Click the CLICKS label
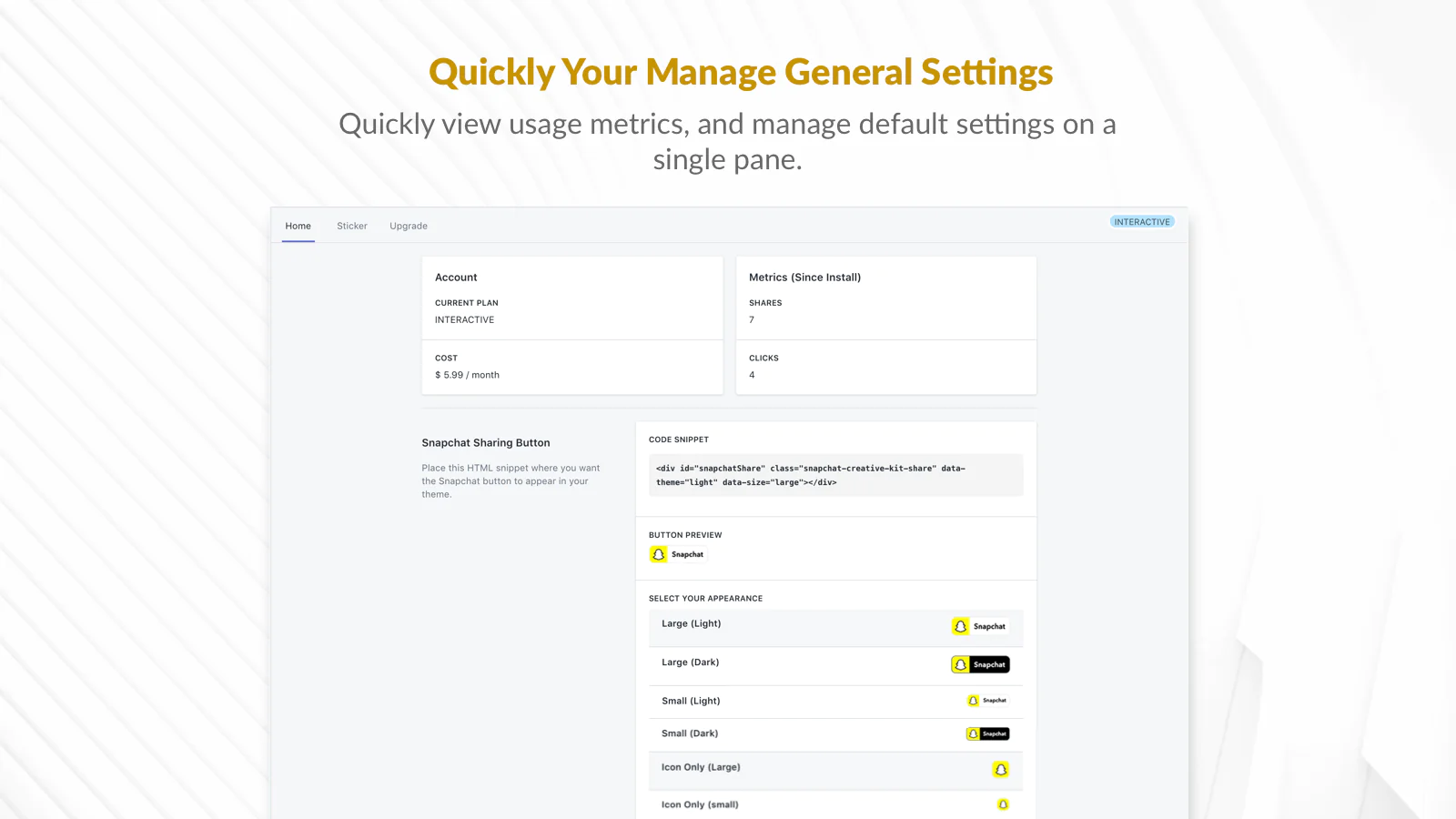Image resolution: width=1456 pixels, height=819 pixels. click(x=763, y=359)
